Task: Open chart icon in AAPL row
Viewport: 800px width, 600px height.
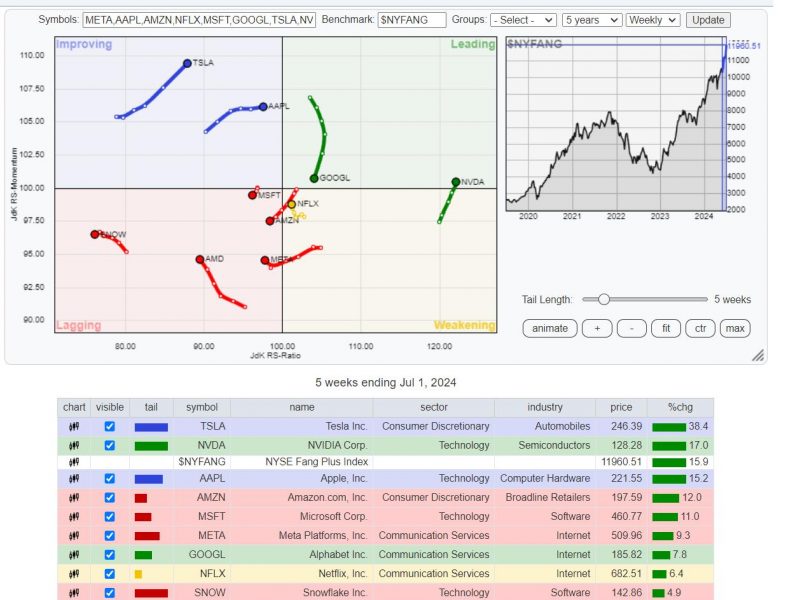Action: [74, 479]
